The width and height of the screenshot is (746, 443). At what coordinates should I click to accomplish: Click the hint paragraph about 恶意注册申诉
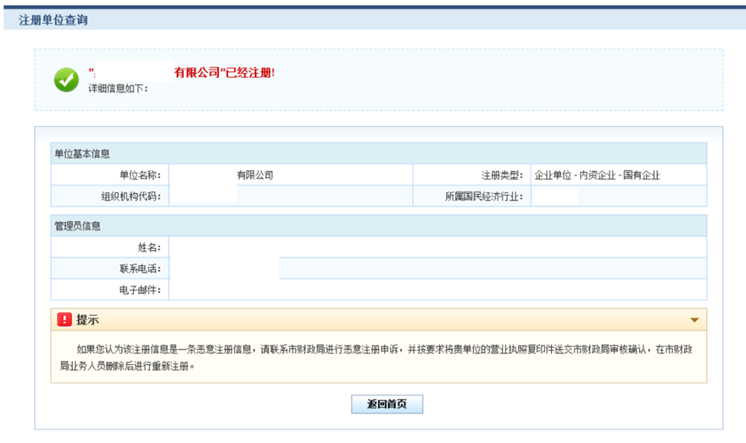tap(378, 358)
